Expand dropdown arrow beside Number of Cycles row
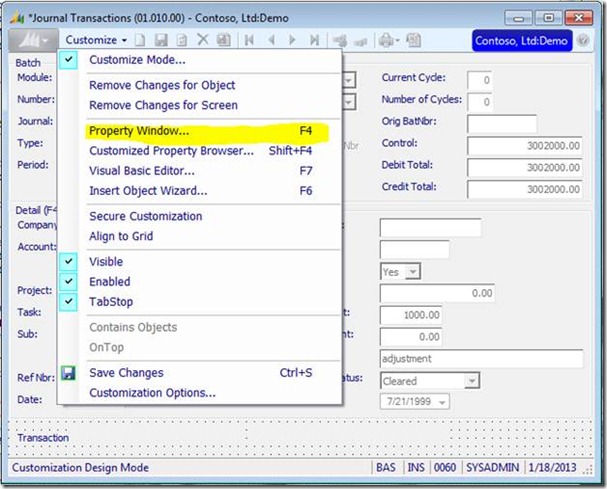The image size is (607, 489). [349, 103]
